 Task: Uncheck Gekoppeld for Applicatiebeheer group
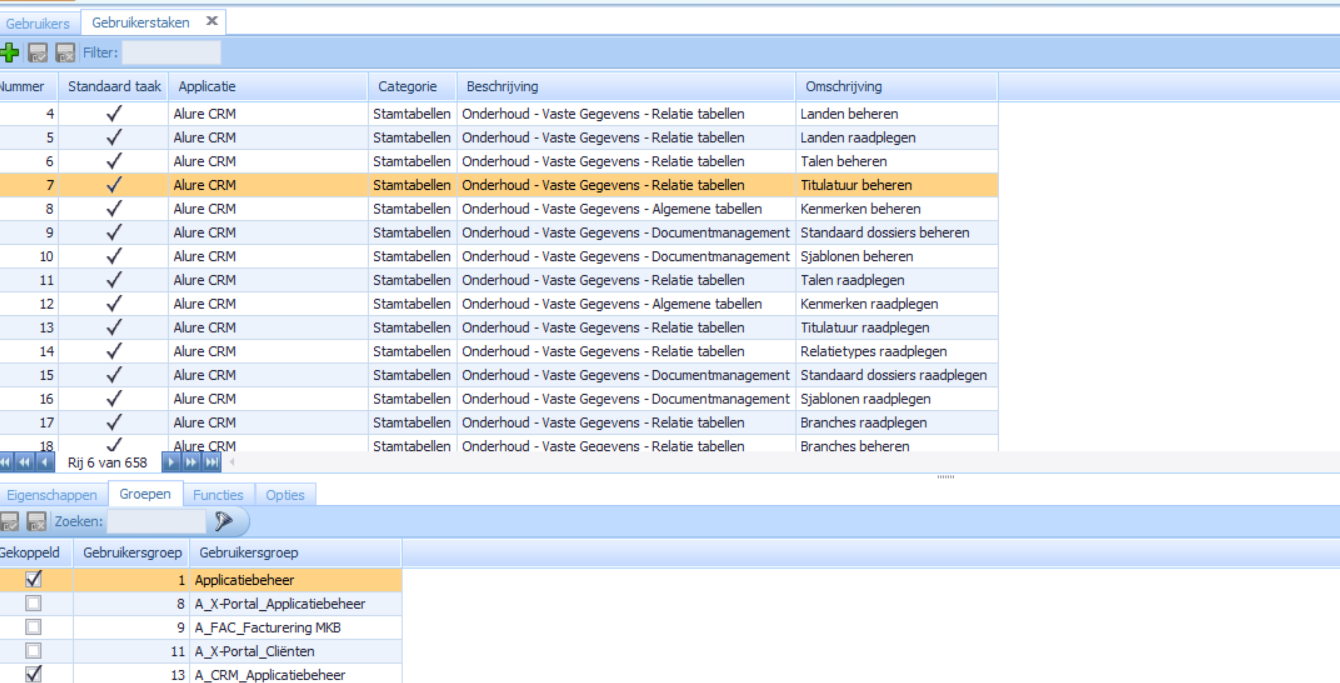click(x=33, y=580)
